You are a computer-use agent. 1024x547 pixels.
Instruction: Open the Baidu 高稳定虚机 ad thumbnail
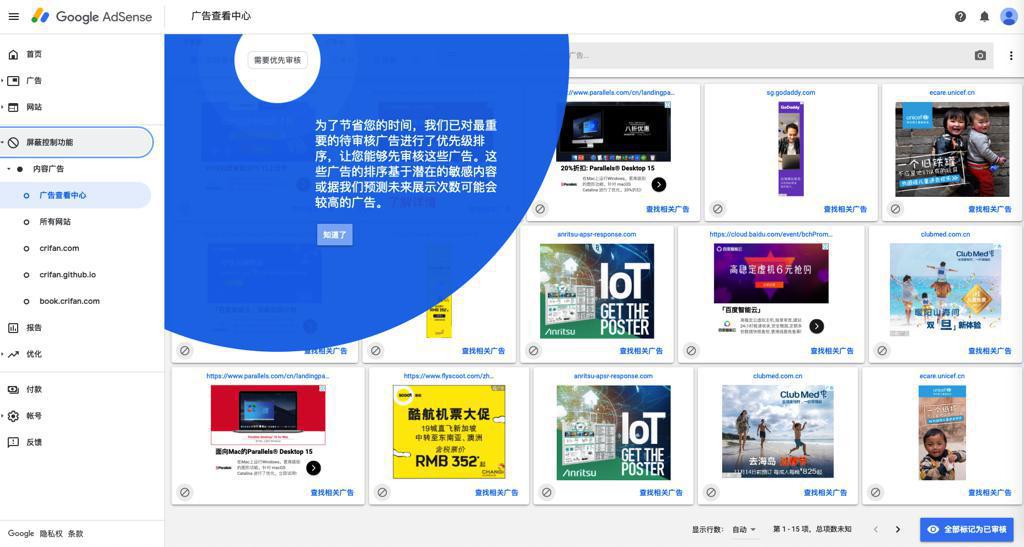[771, 274]
